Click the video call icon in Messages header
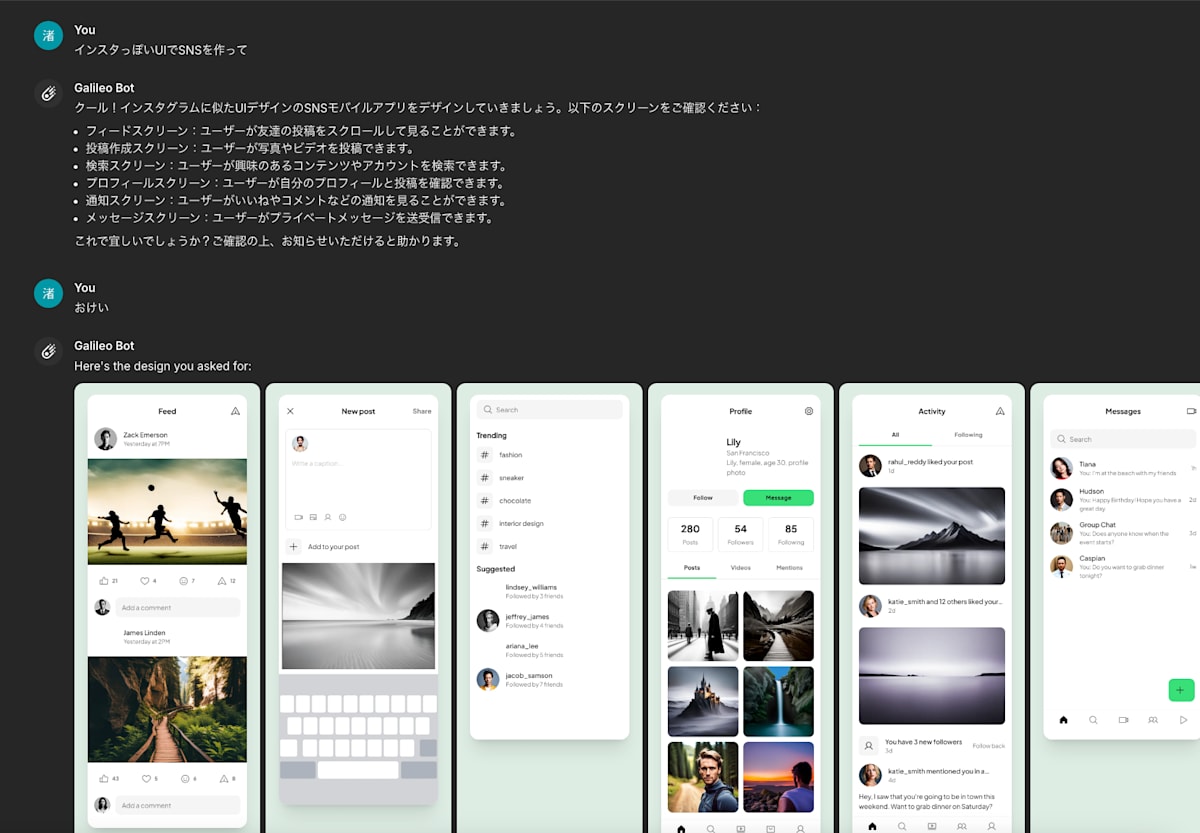 [1191, 411]
